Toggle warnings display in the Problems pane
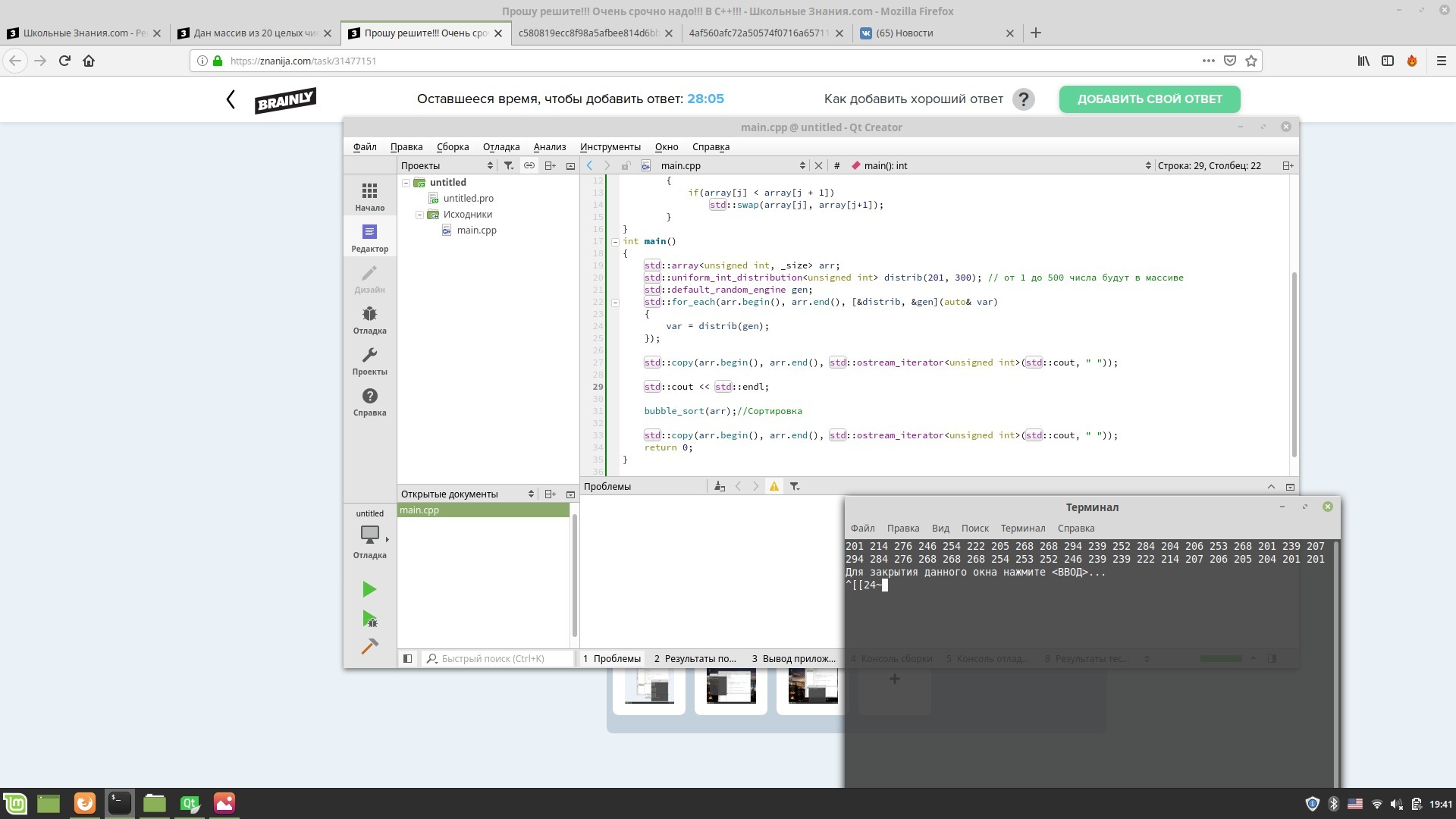This screenshot has width=1456, height=819. 773,486
